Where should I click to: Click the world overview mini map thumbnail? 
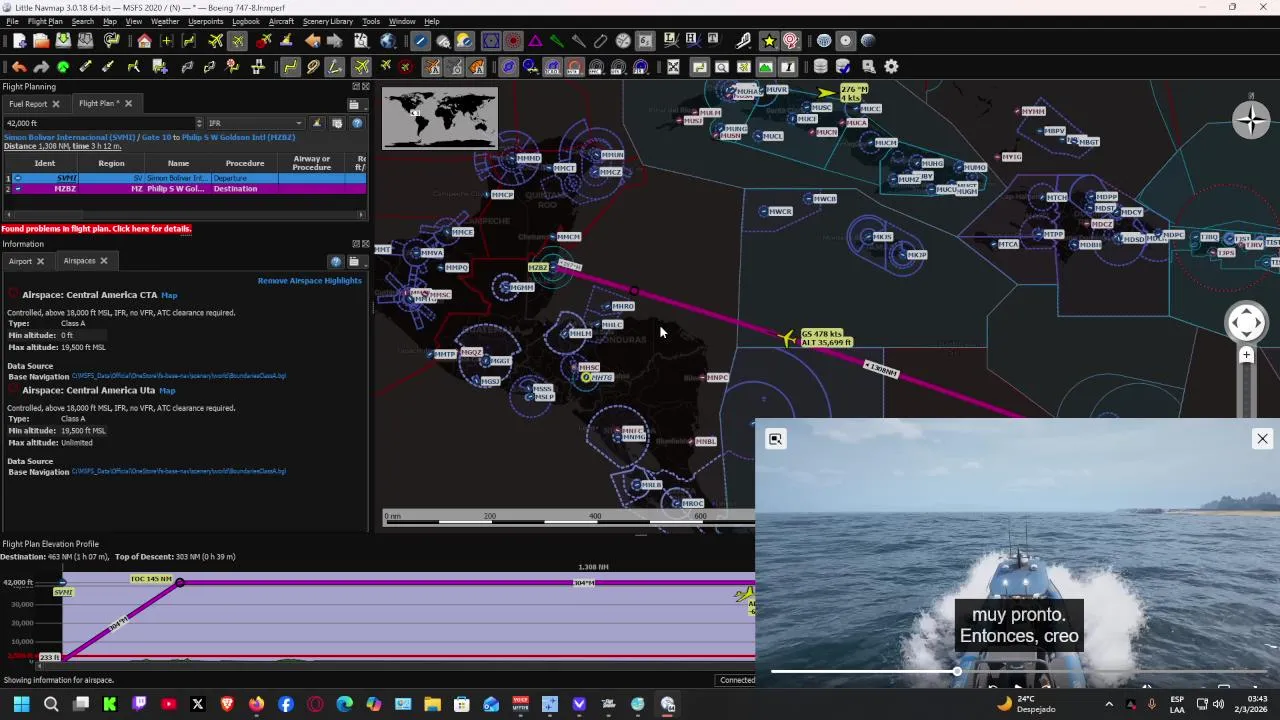439,119
